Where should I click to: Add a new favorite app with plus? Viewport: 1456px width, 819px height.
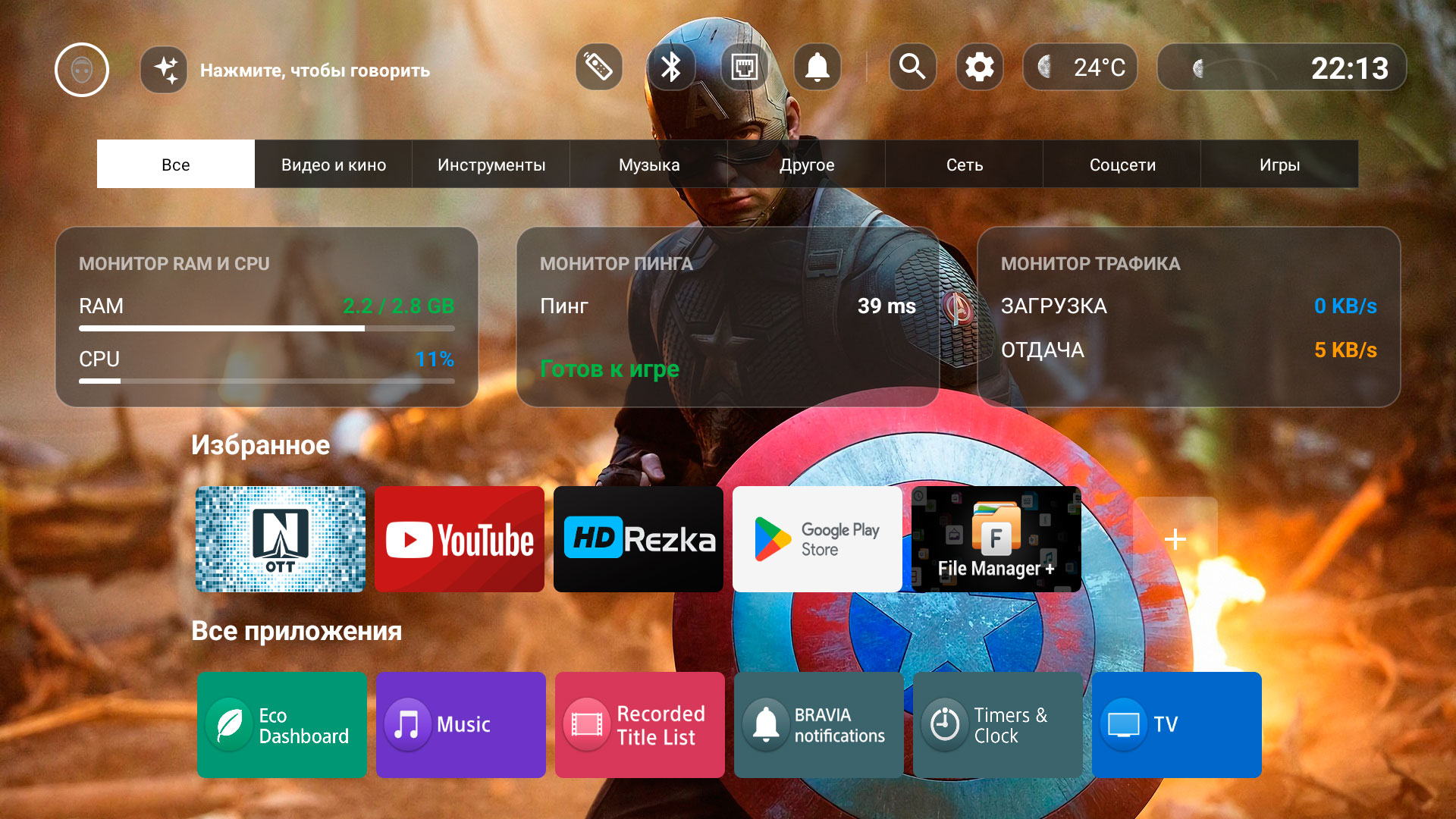(x=1175, y=539)
